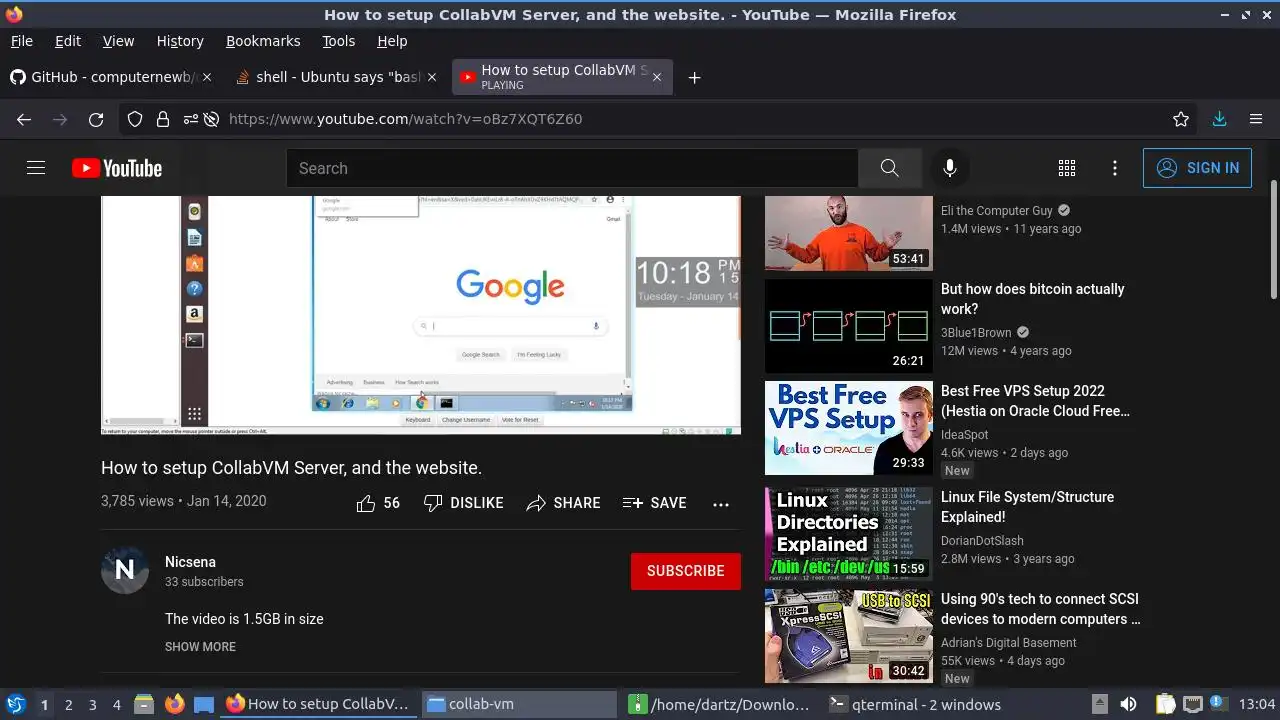Open the Nicsena channel name link
This screenshot has width=1280, height=720.
click(x=190, y=562)
